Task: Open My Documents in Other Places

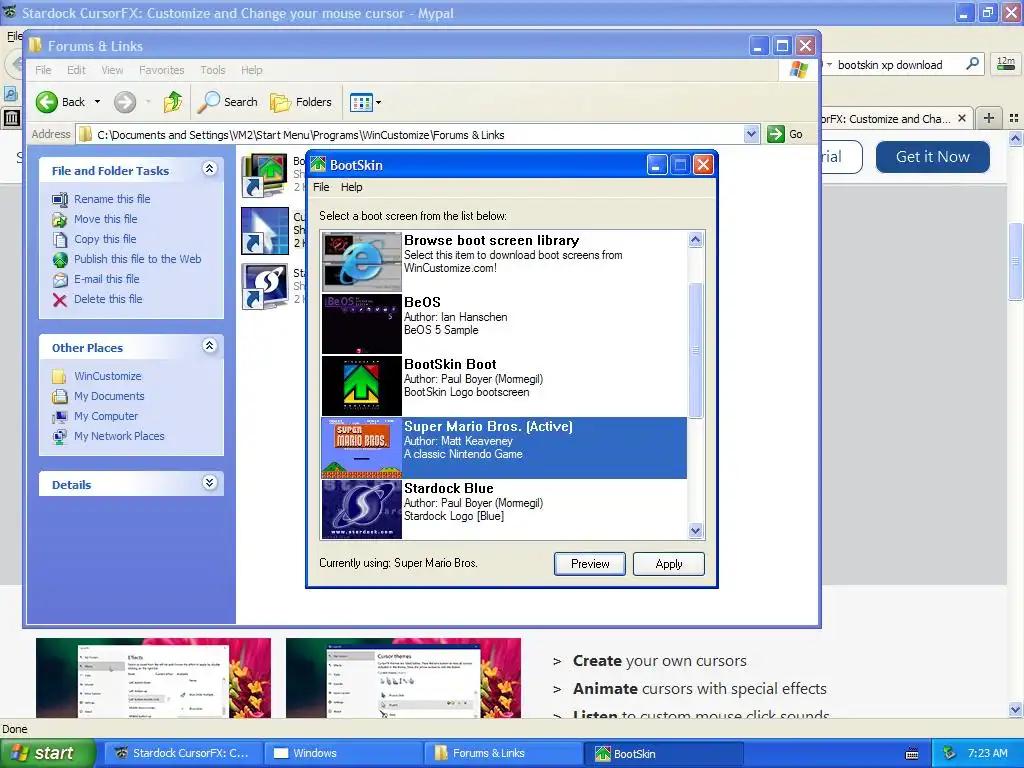Action: click(x=108, y=396)
